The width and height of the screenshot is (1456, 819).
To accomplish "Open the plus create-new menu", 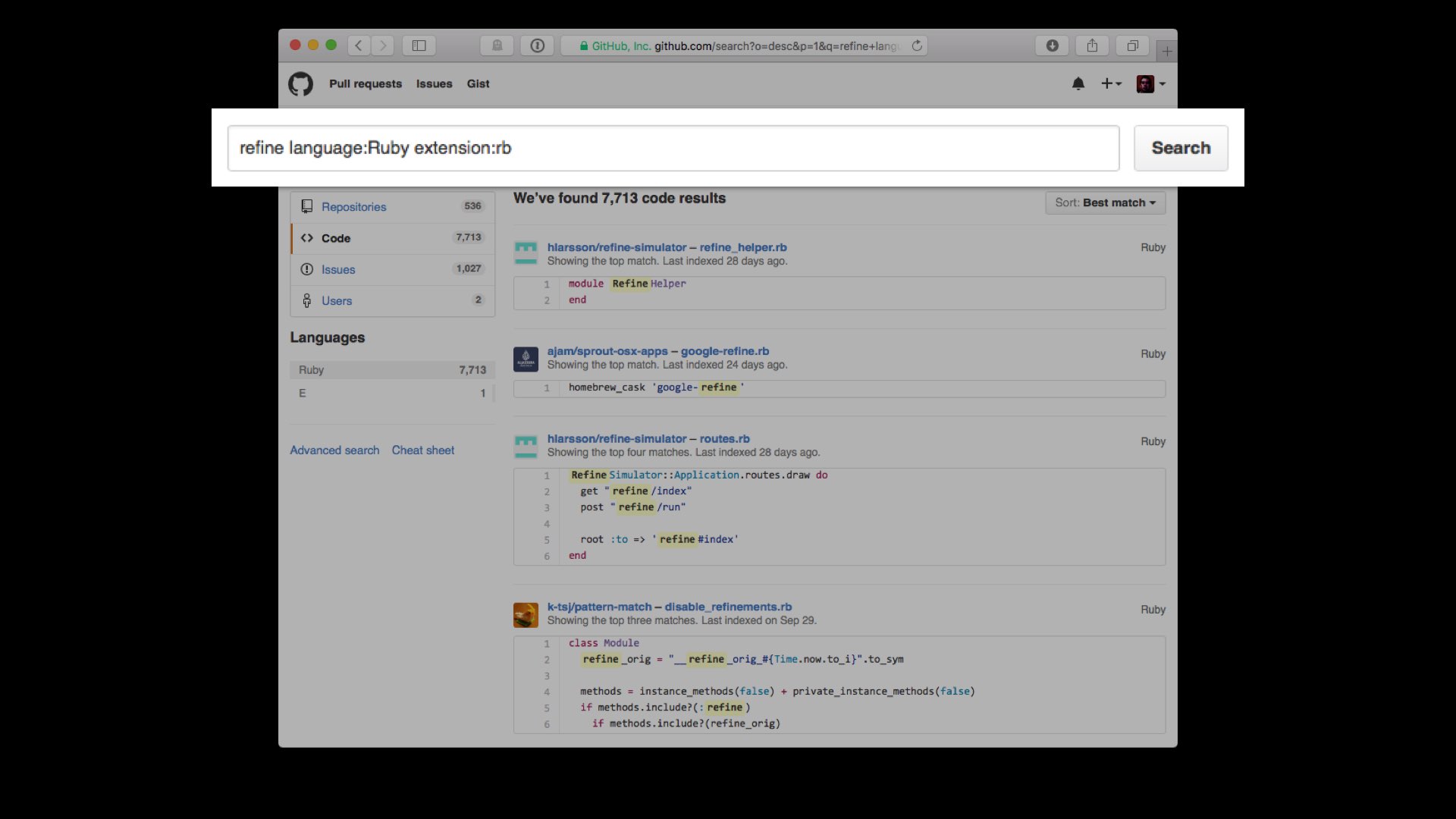I will 1111,83.
